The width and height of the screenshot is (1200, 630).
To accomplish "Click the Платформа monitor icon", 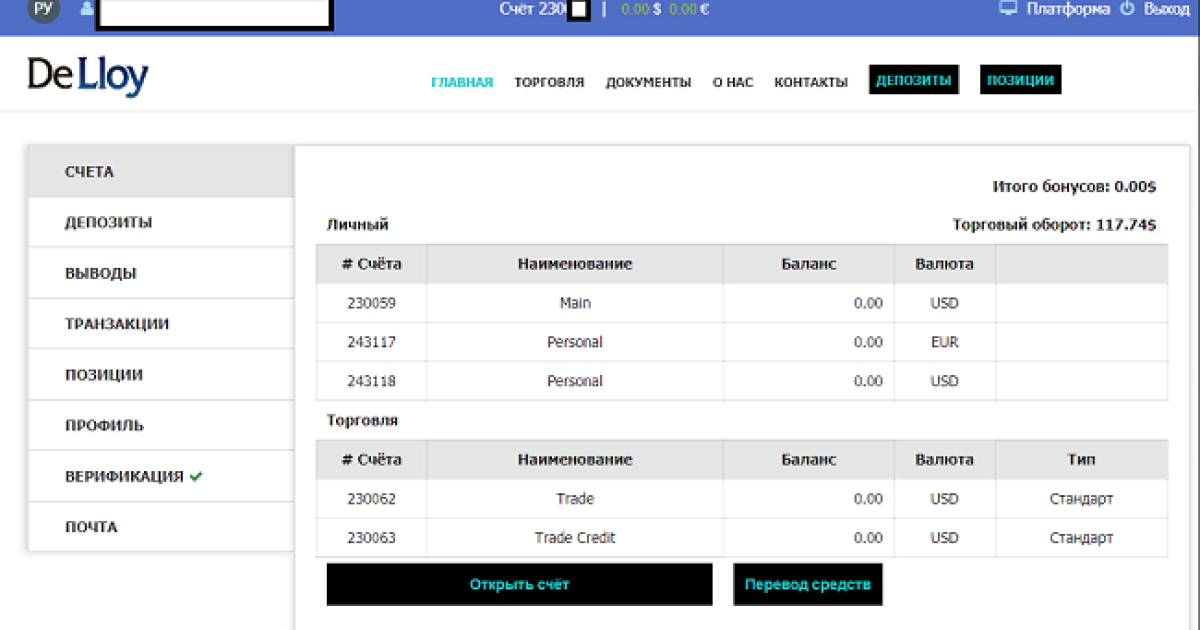I will [1008, 8].
